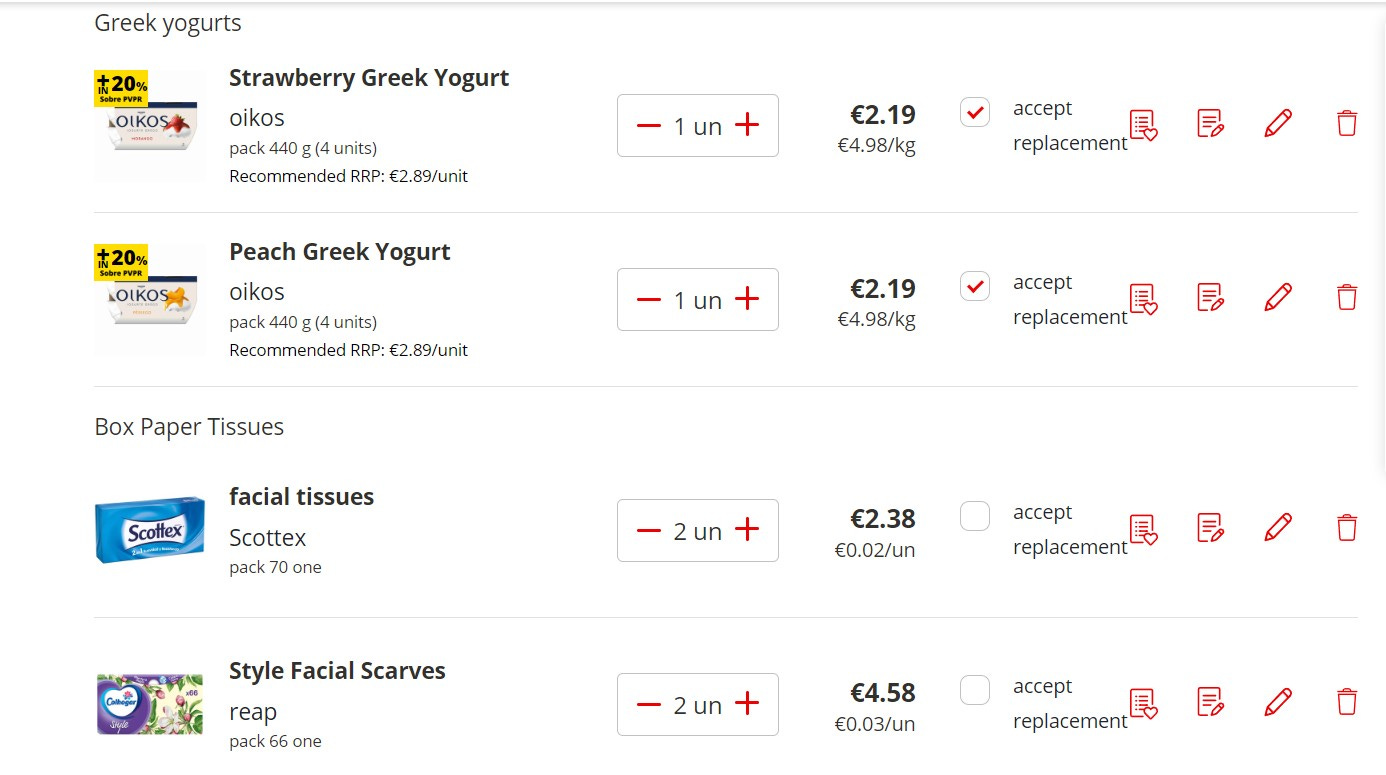Select the Box Paper Tissues heading
Screen dimensions: 1386x775
(189, 426)
